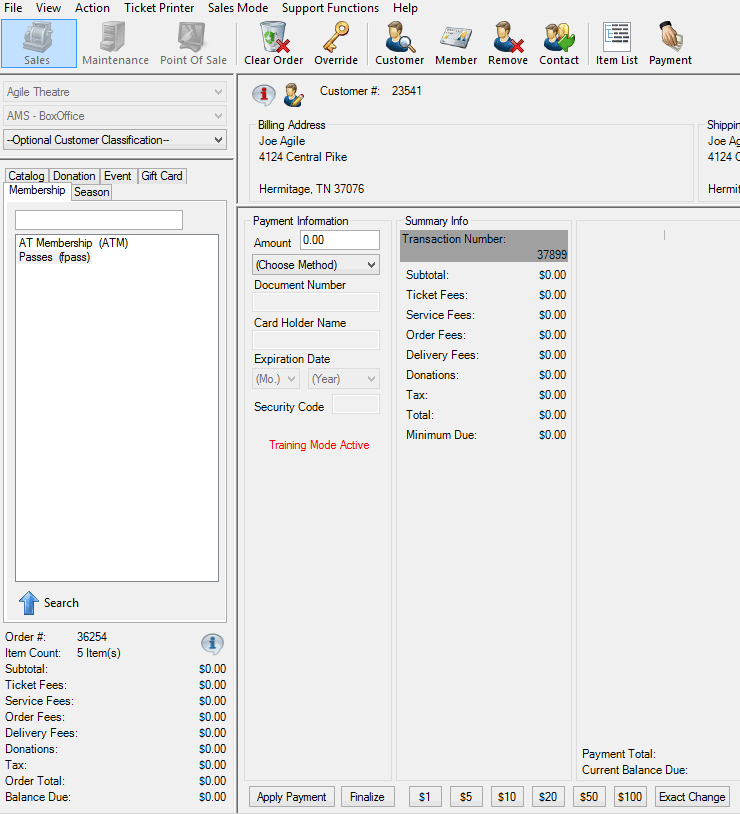The width and height of the screenshot is (740, 814).
Task: Switch to the Event tab
Action: coord(118,176)
